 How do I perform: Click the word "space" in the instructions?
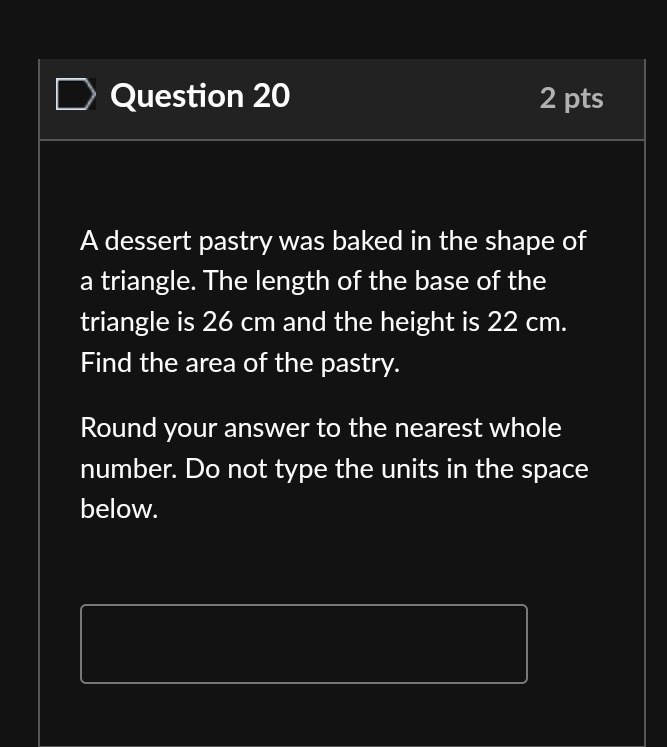554,470
